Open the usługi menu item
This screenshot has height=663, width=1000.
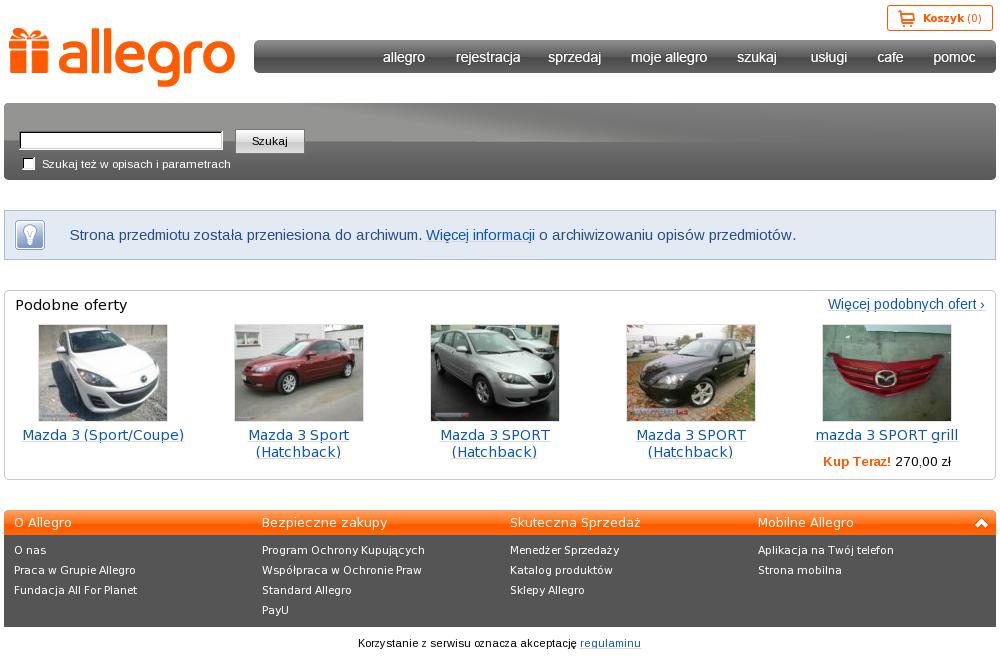click(828, 57)
